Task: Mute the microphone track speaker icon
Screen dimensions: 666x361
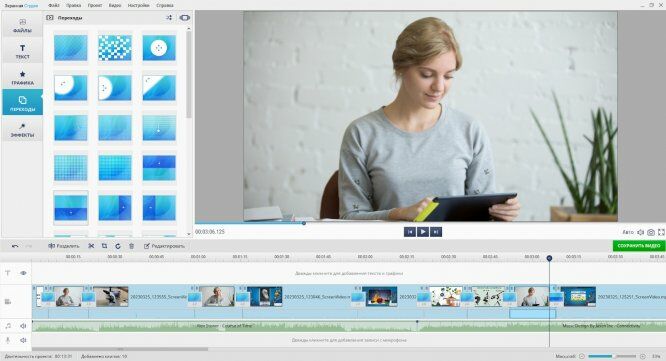Action: (x=23, y=340)
